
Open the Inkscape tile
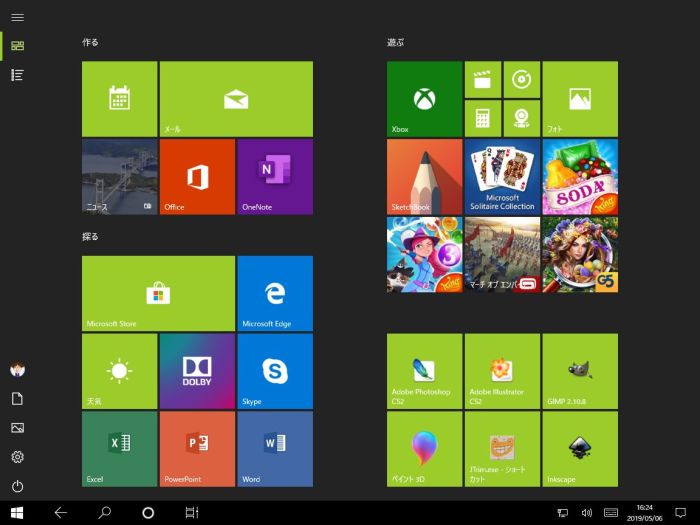pos(579,449)
